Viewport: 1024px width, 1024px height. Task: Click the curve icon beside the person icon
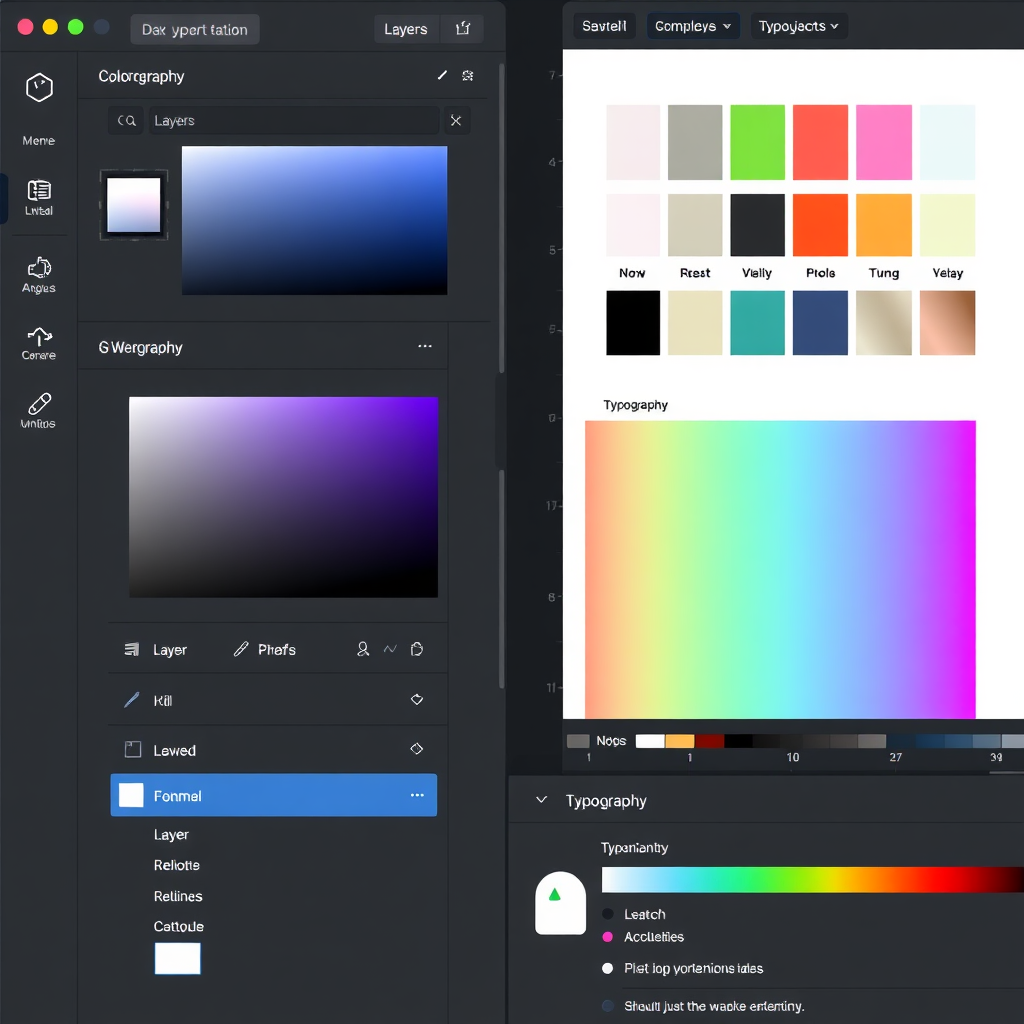click(x=390, y=649)
